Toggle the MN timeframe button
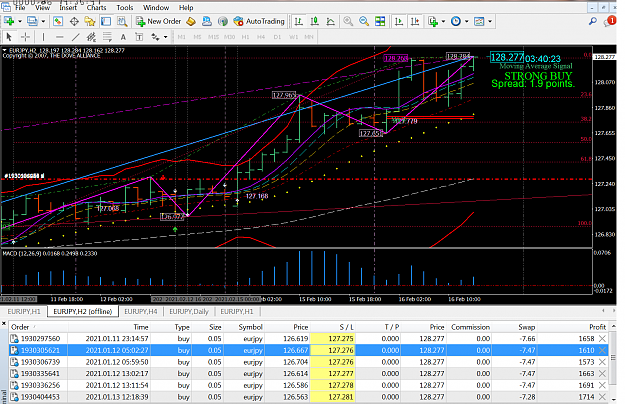The width and height of the screenshot is (625, 404). point(309,37)
